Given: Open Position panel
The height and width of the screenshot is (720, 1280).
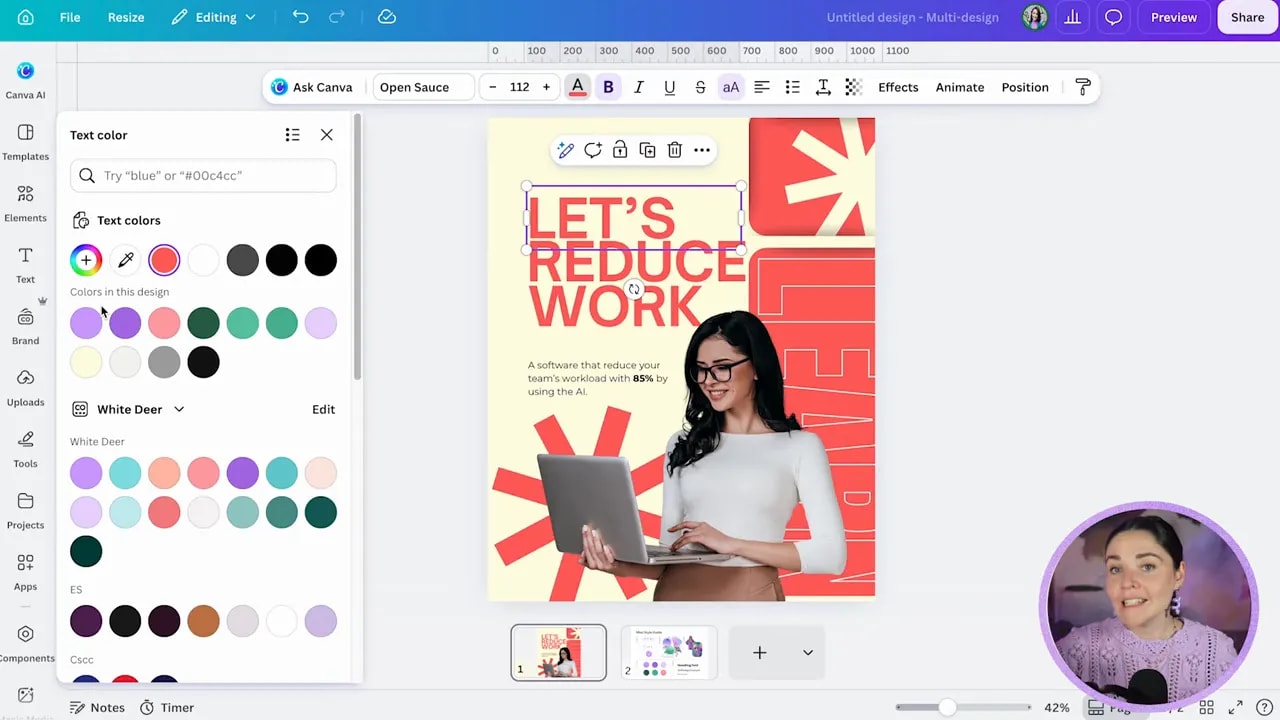Looking at the screenshot, I should click(x=1025, y=87).
